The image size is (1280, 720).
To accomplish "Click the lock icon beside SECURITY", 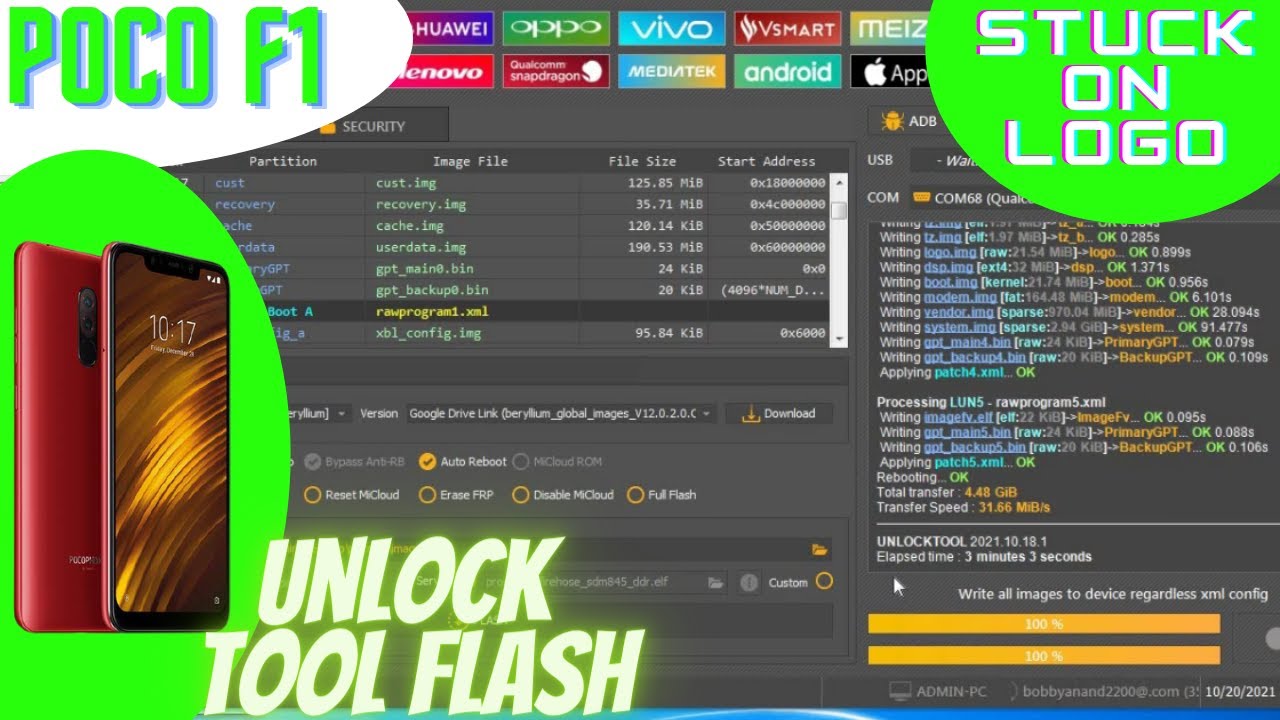I will coord(327,127).
